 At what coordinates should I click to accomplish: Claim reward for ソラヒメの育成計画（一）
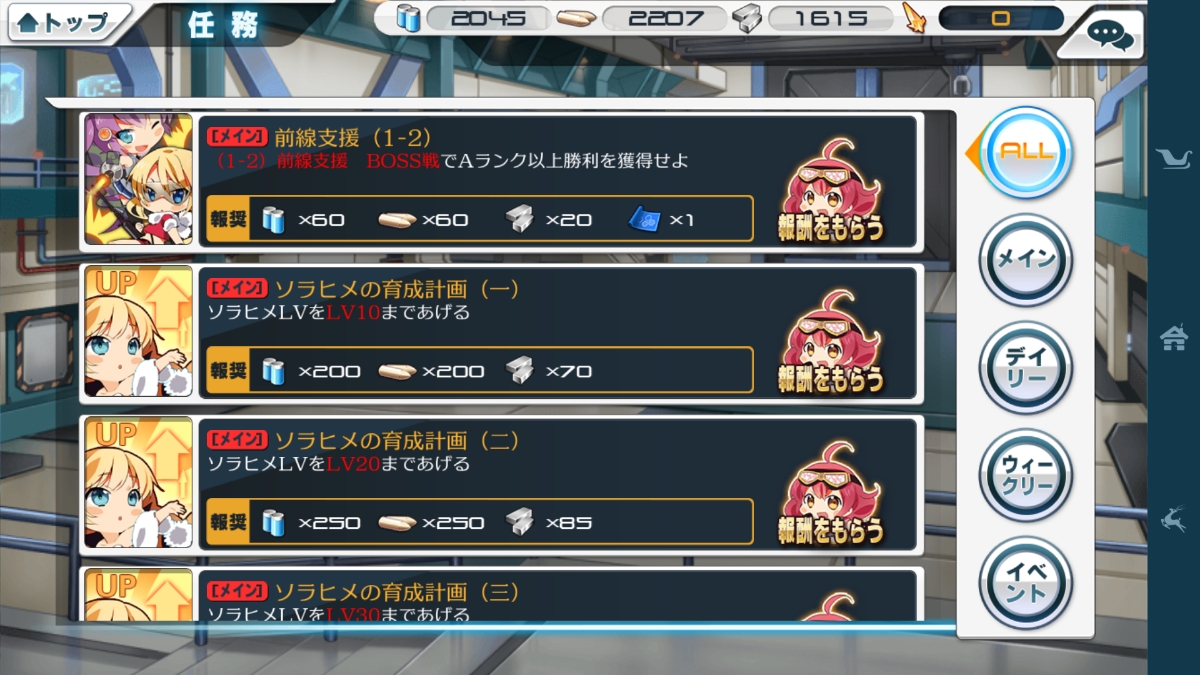(832, 343)
